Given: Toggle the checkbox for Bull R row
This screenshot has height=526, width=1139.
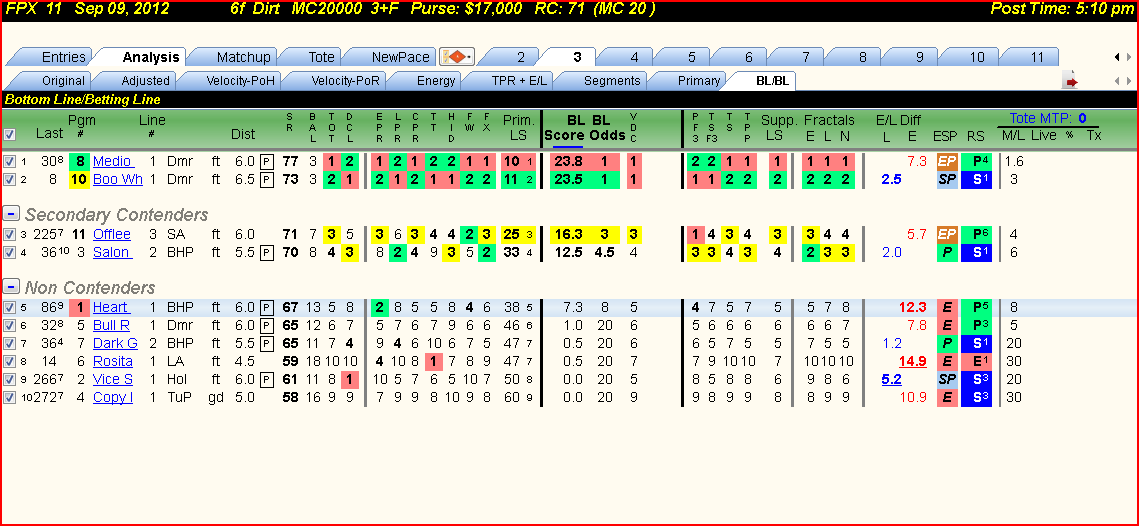Looking at the screenshot, I should [x=9, y=325].
